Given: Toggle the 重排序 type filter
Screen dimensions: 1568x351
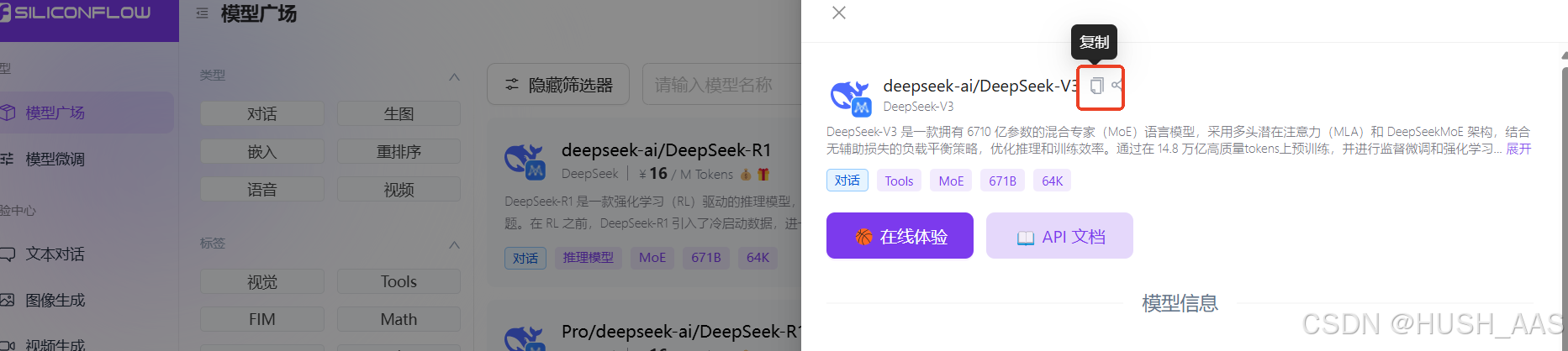Looking at the screenshot, I should (x=399, y=151).
